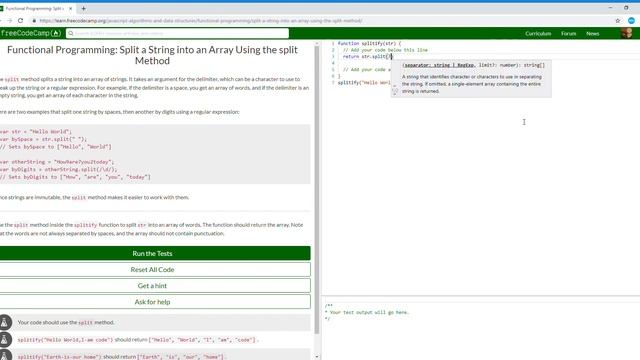Click the browser address bar URL

(201, 20)
